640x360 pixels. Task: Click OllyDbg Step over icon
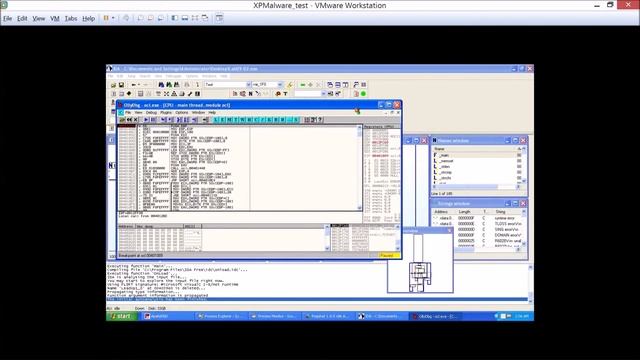pyautogui.click(x=170, y=120)
